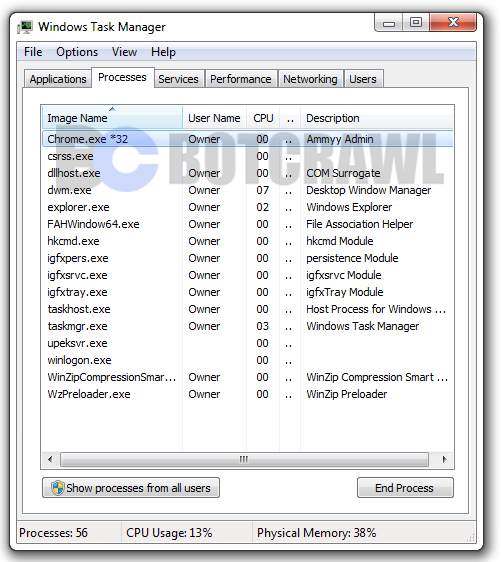
Task: Select the igfxsrvc.exe process
Action: click(x=247, y=275)
